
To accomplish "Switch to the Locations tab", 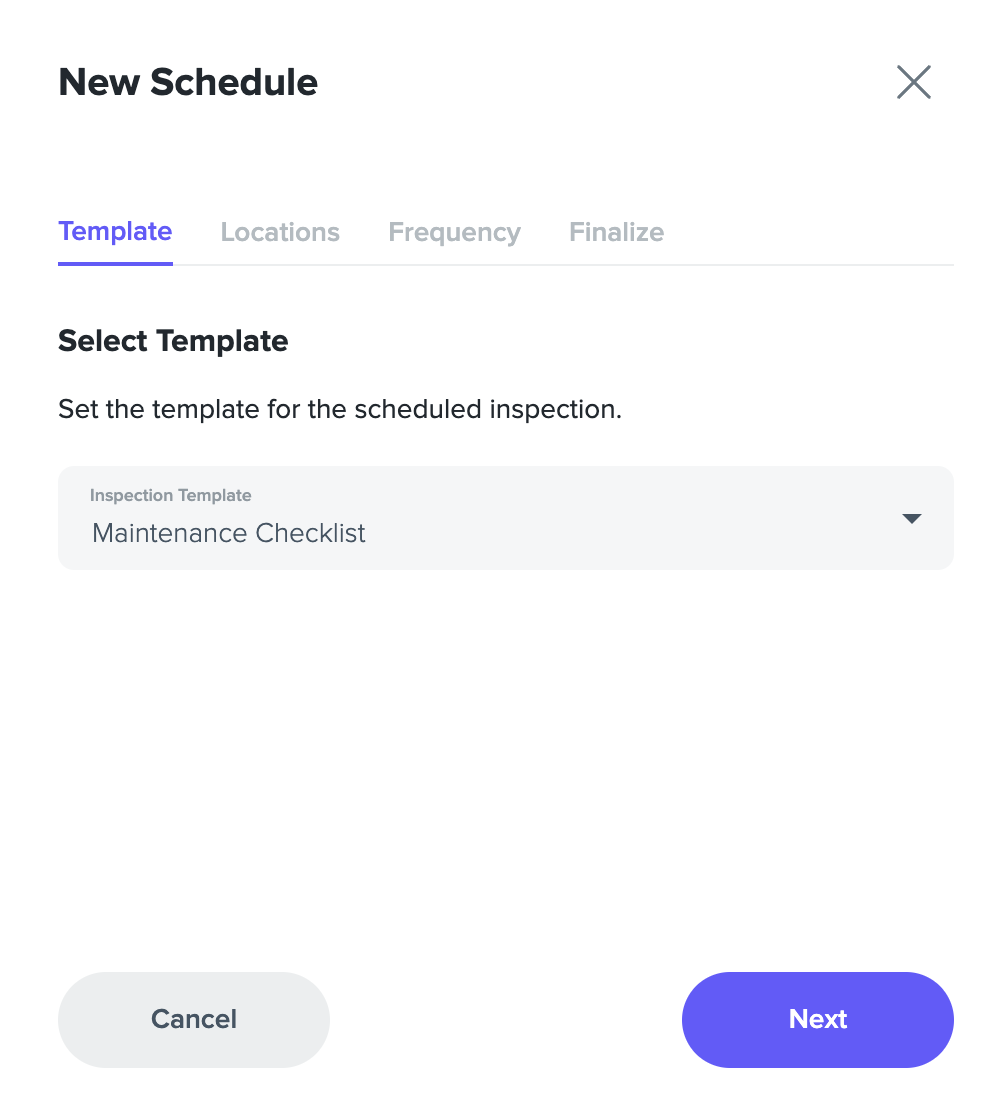I will [x=280, y=232].
